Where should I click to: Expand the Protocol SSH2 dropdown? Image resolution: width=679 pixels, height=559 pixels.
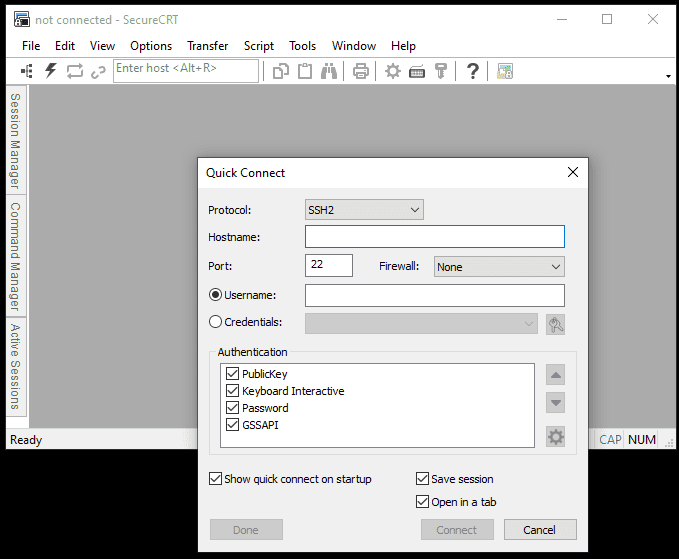click(x=364, y=210)
